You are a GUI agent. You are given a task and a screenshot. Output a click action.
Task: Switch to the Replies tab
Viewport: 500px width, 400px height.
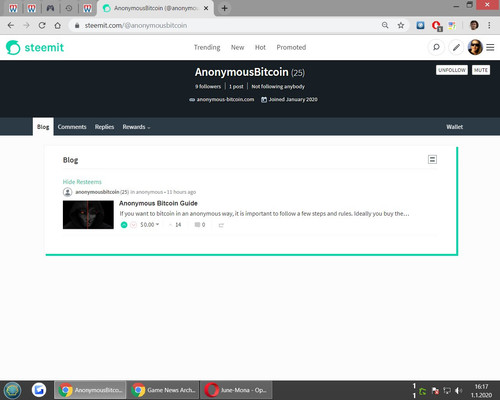click(x=104, y=127)
